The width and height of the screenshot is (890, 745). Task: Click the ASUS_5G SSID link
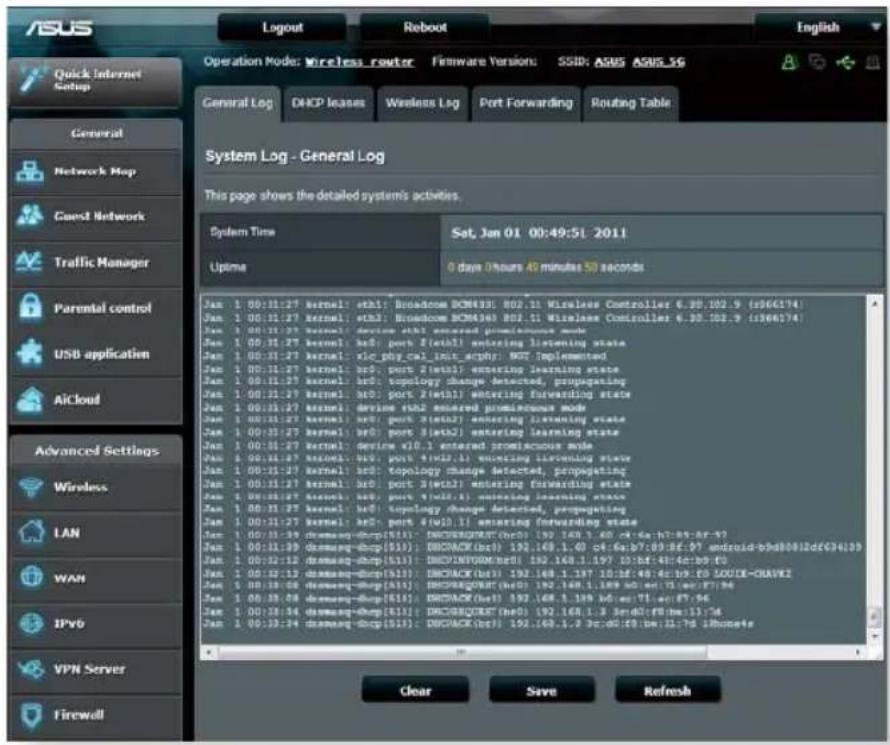pos(658,62)
